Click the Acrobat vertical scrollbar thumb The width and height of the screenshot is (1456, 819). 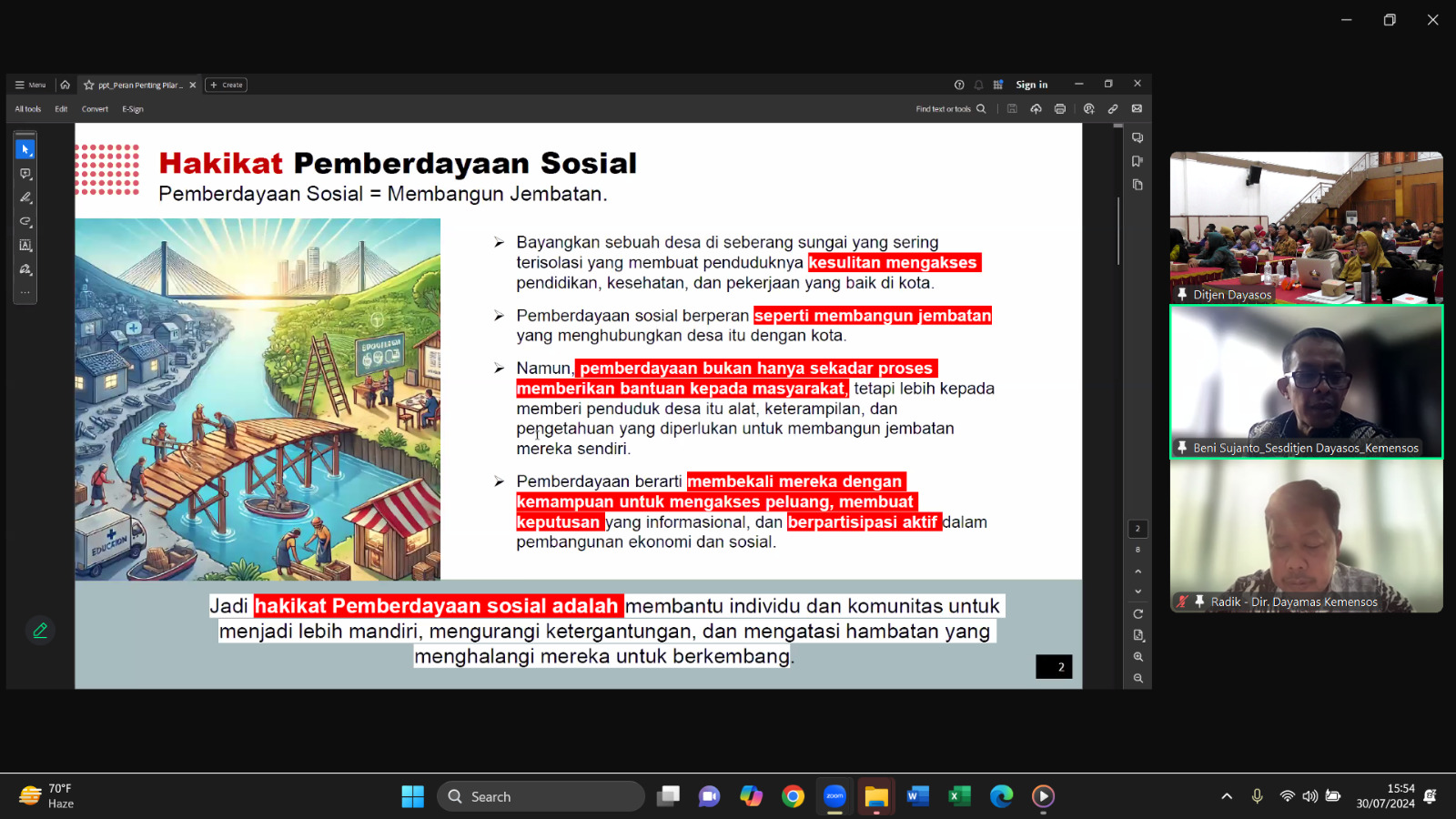tap(1118, 230)
